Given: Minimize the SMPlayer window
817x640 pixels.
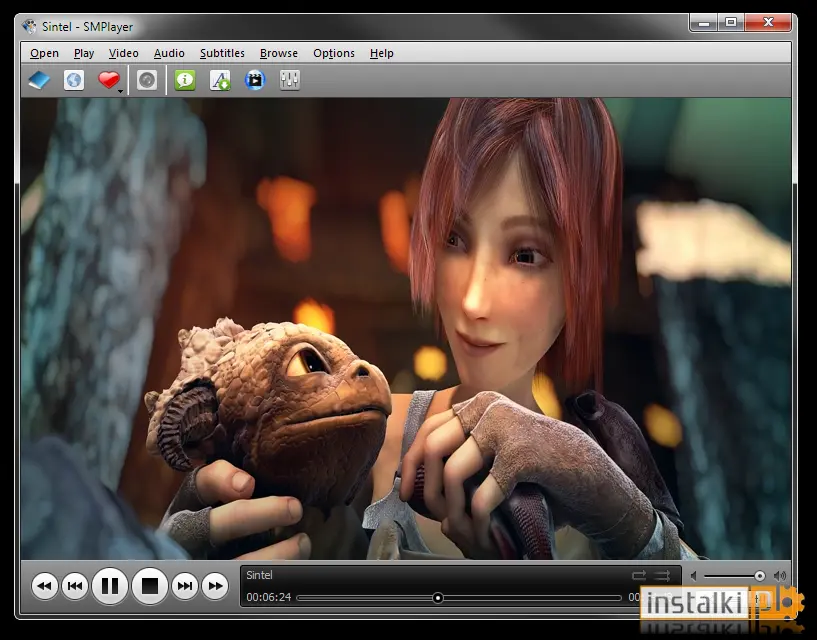Looking at the screenshot, I should tap(704, 22).
